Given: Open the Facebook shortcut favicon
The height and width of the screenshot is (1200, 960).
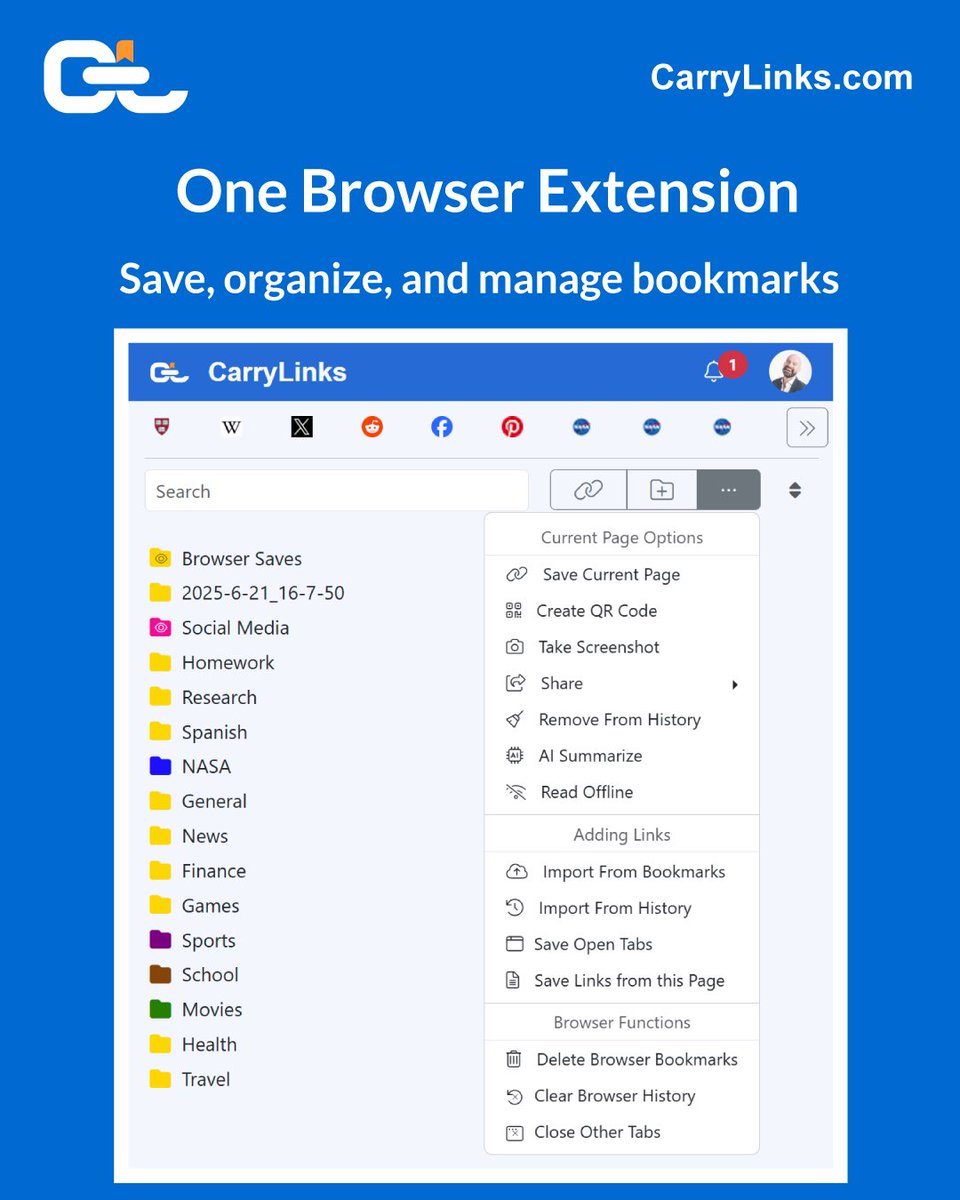Looking at the screenshot, I should coord(442,427).
